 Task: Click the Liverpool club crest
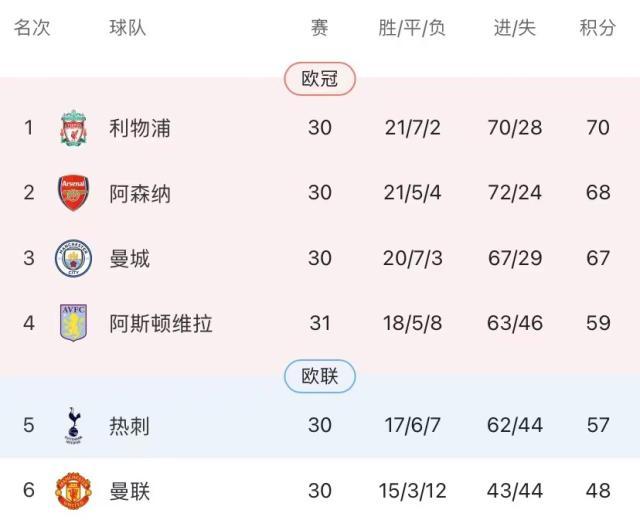(73, 128)
